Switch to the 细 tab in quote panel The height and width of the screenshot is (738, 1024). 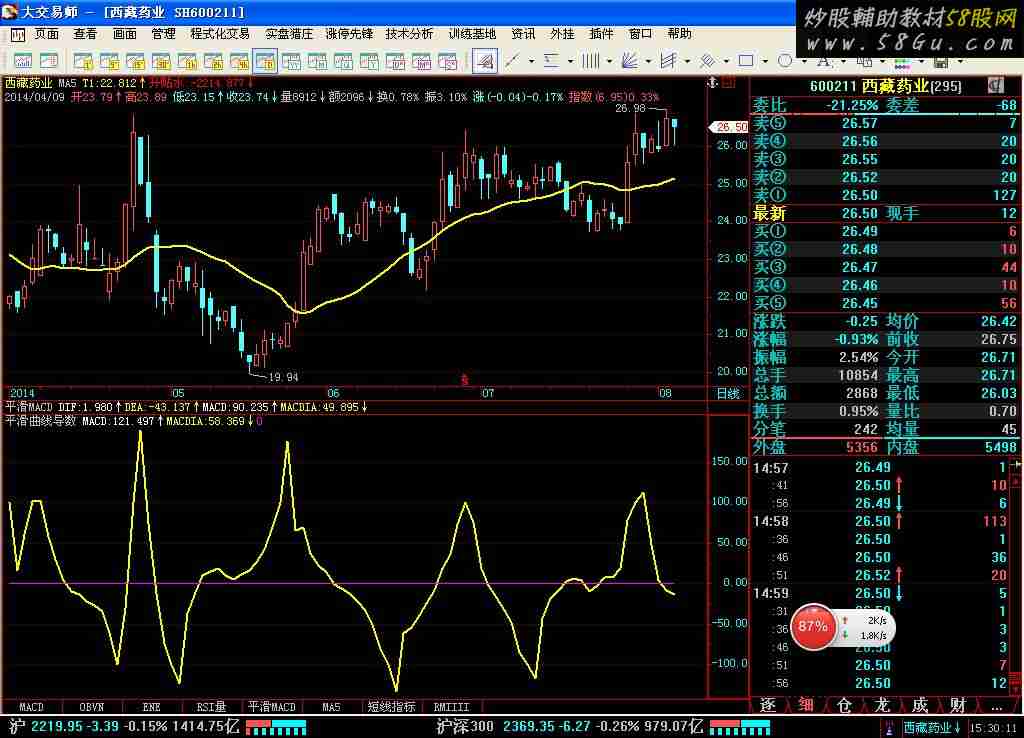[x=806, y=705]
